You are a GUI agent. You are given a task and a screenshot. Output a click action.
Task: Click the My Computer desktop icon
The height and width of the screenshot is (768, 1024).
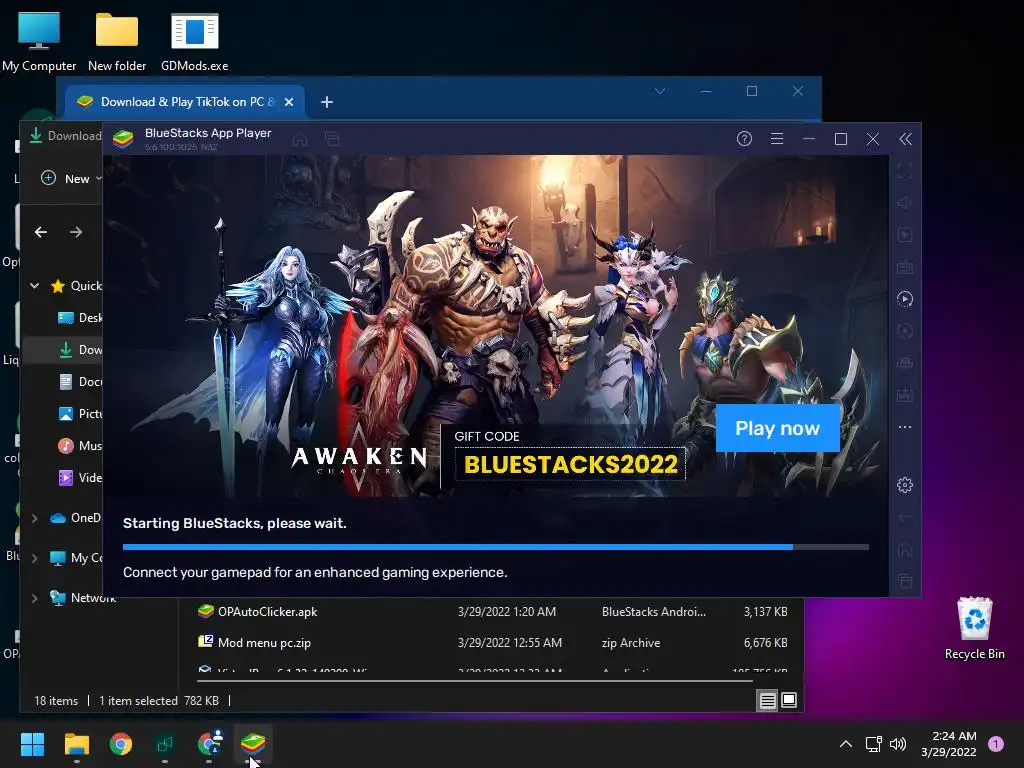pyautogui.click(x=39, y=41)
